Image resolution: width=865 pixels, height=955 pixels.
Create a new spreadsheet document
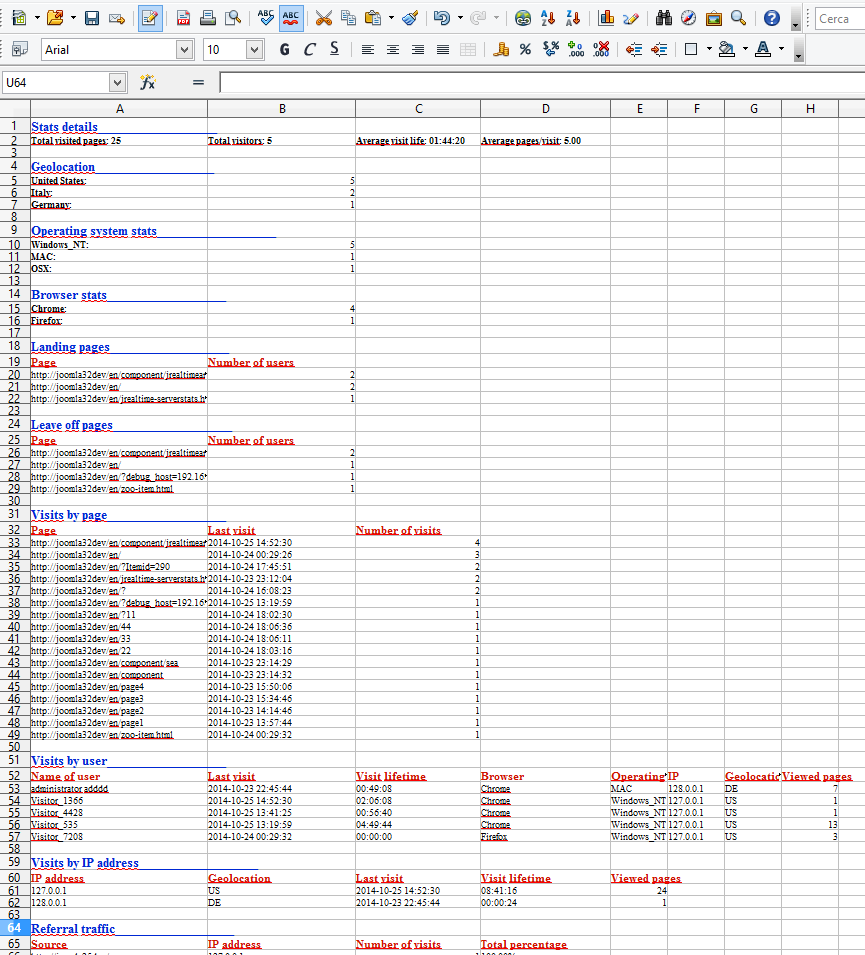[x=19, y=18]
